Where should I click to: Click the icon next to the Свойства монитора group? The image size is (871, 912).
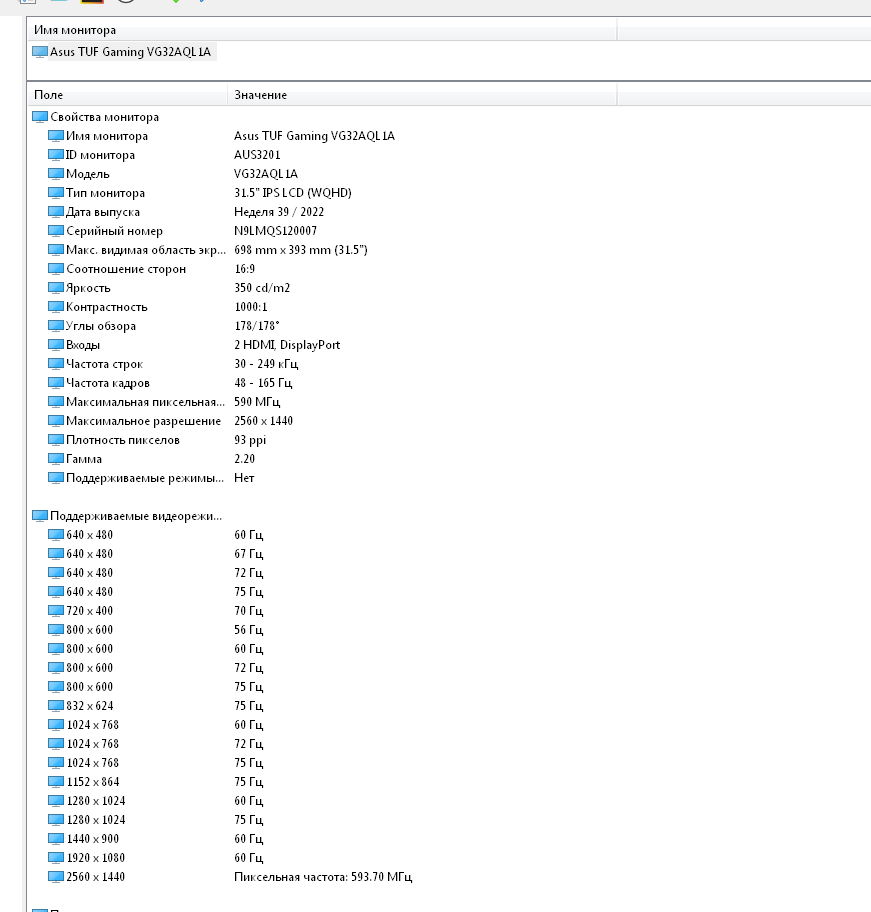click(40, 117)
